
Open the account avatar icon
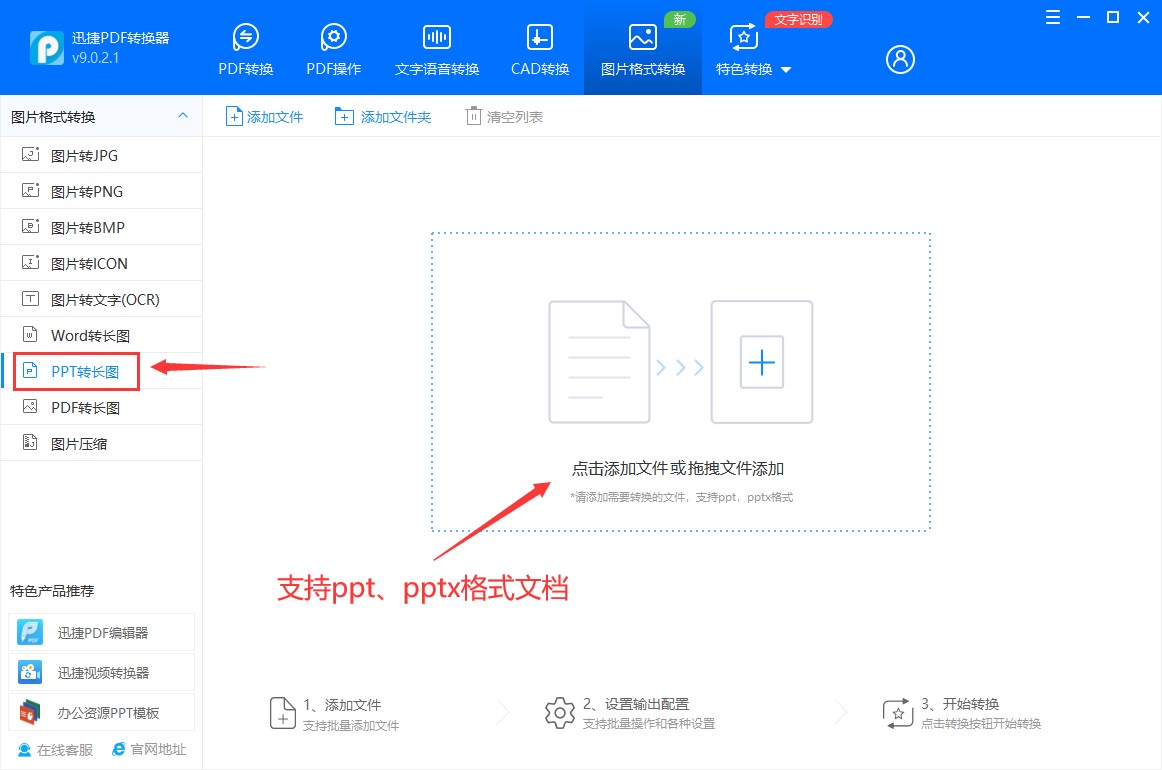[899, 59]
